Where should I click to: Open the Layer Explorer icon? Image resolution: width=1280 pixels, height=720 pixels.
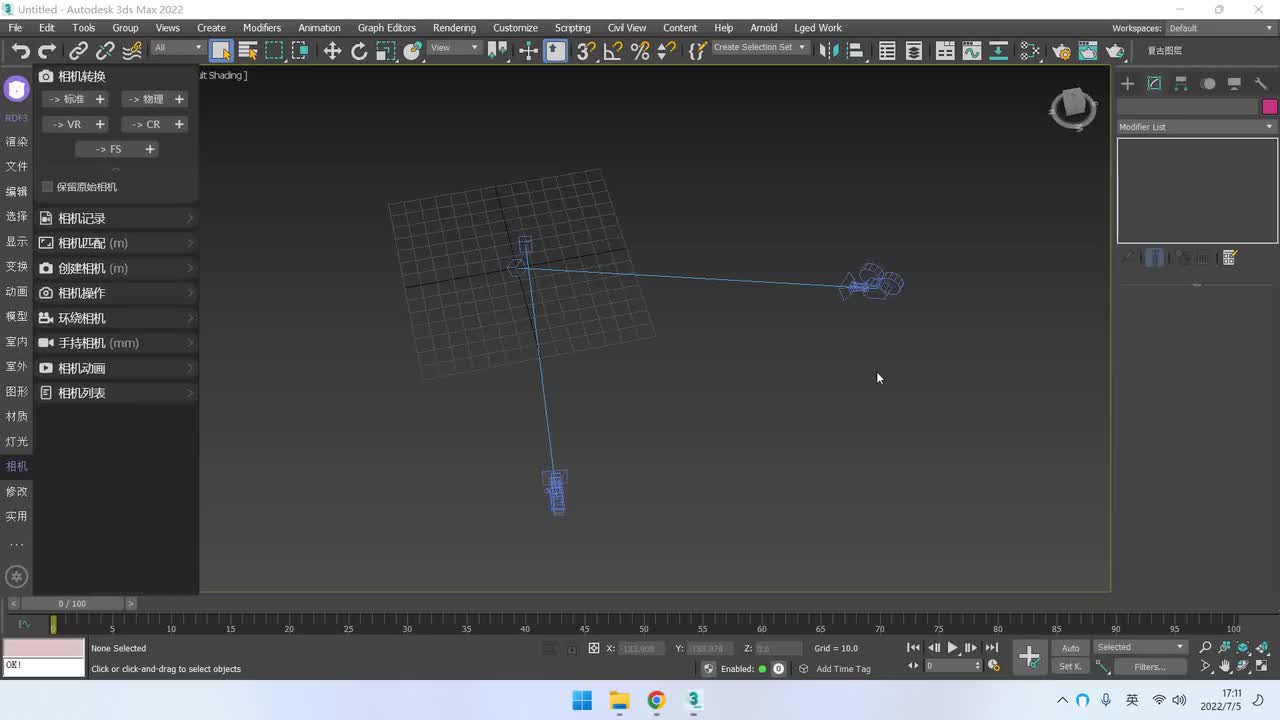(913, 51)
